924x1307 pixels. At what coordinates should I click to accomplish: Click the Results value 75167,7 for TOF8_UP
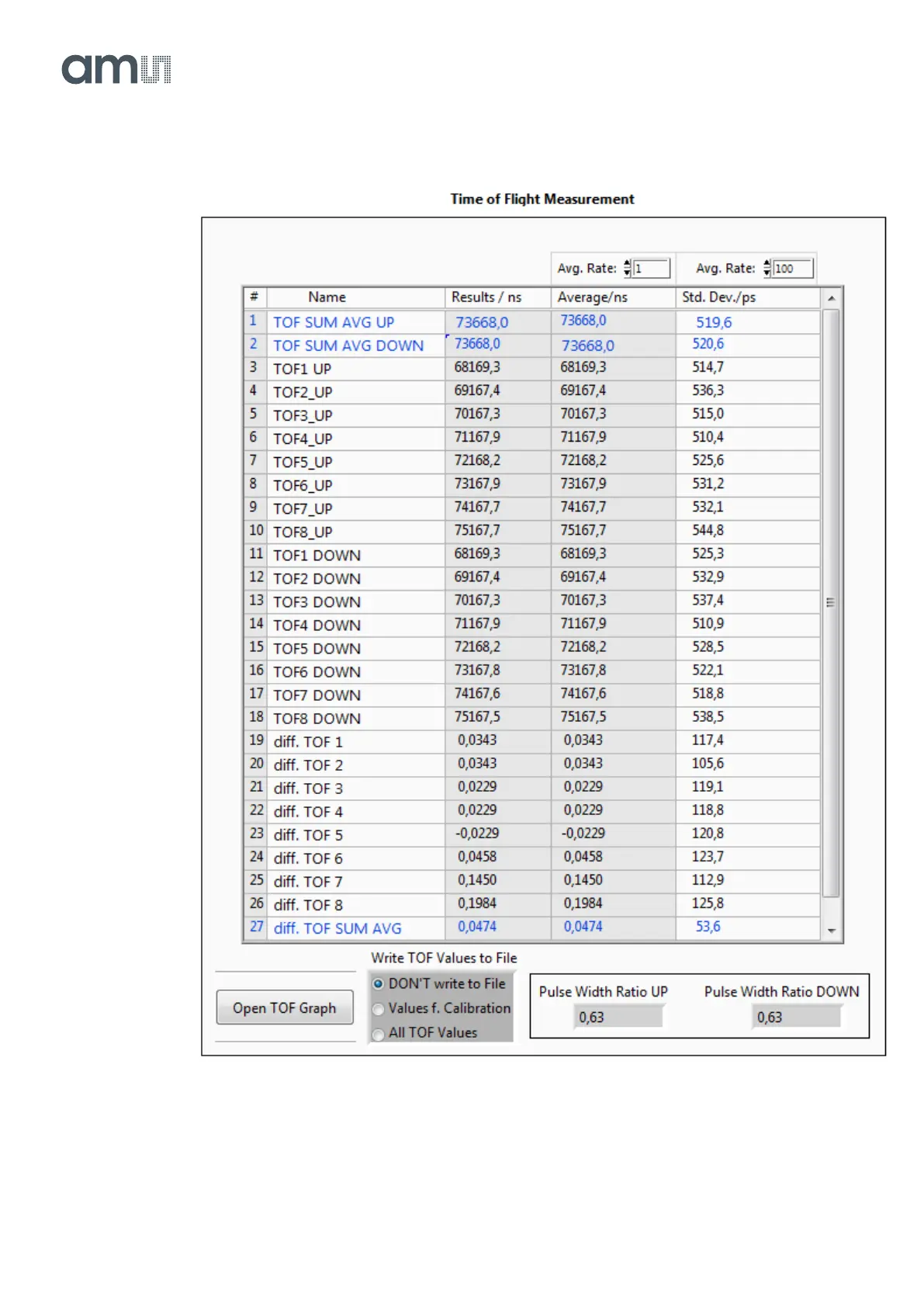(477, 530)
